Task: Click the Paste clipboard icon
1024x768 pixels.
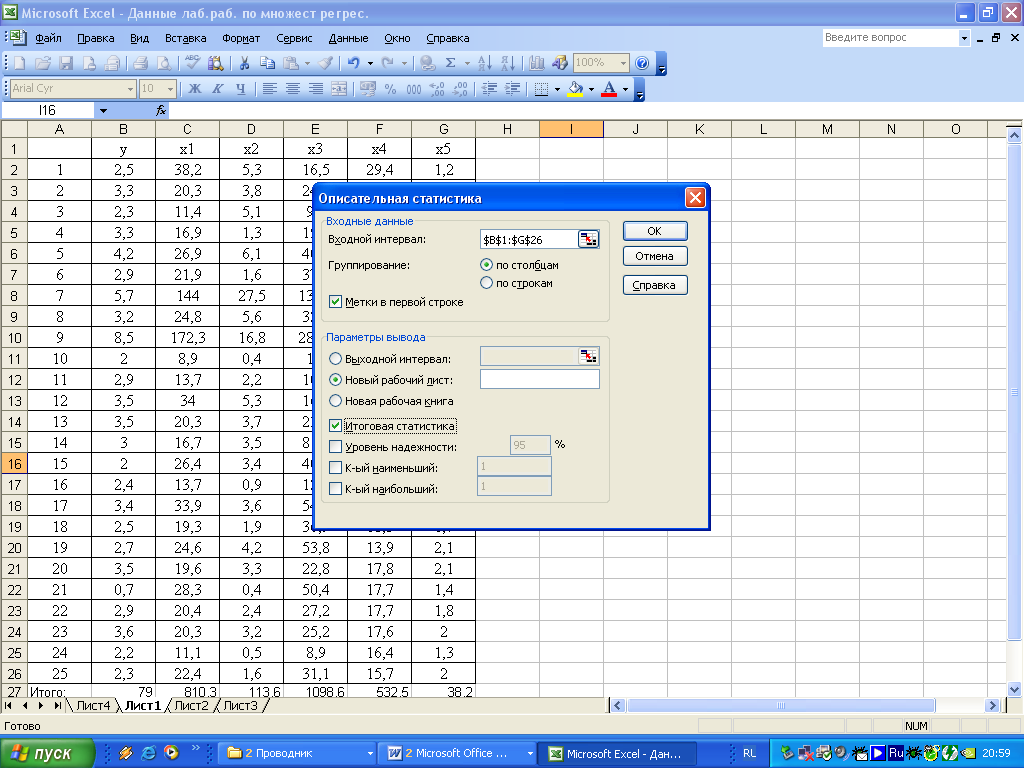Action: click(x=291, y=63)
